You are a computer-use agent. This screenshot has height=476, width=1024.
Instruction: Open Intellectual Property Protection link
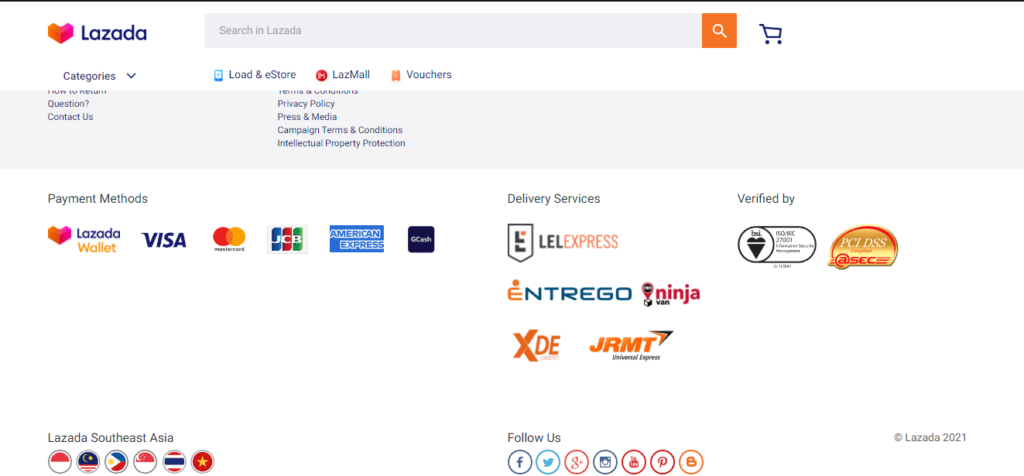(x=342, y=143)
